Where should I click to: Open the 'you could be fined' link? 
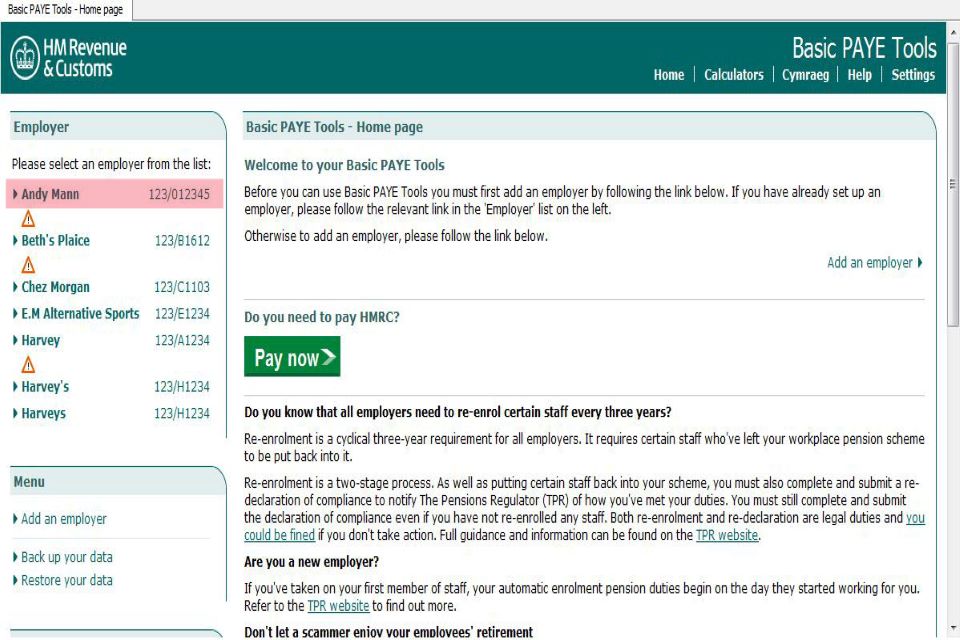(x=280, y=535)
